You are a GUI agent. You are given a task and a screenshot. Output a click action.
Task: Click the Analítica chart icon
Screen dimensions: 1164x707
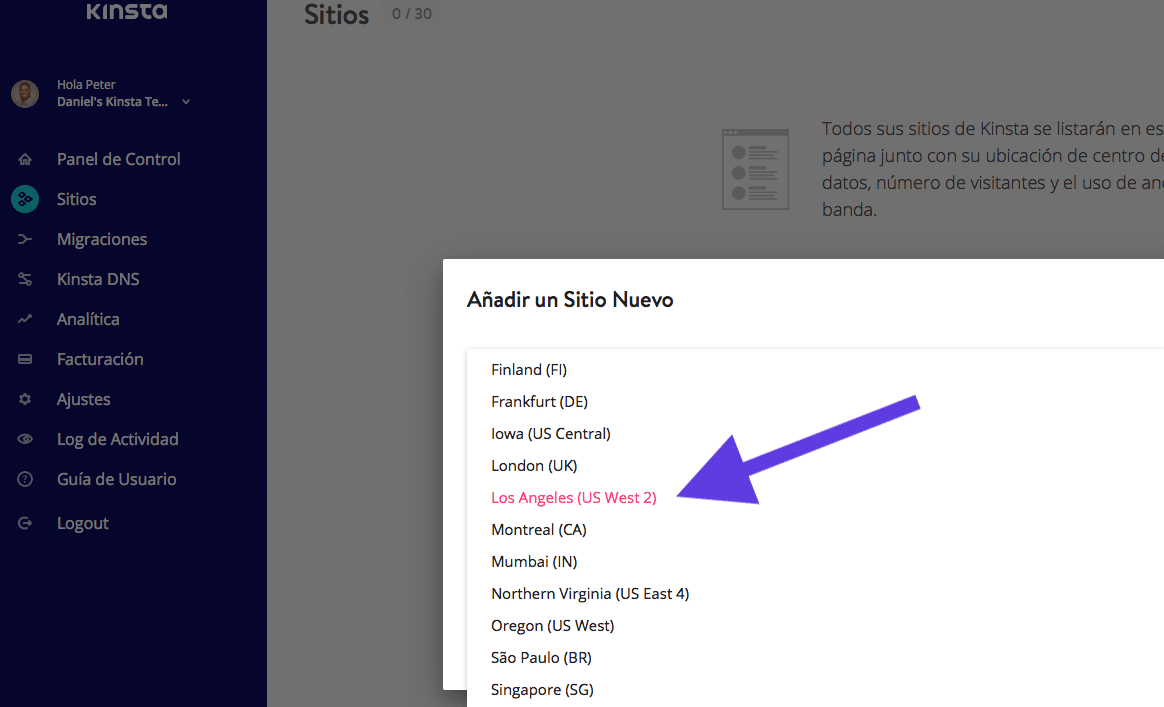25,319
